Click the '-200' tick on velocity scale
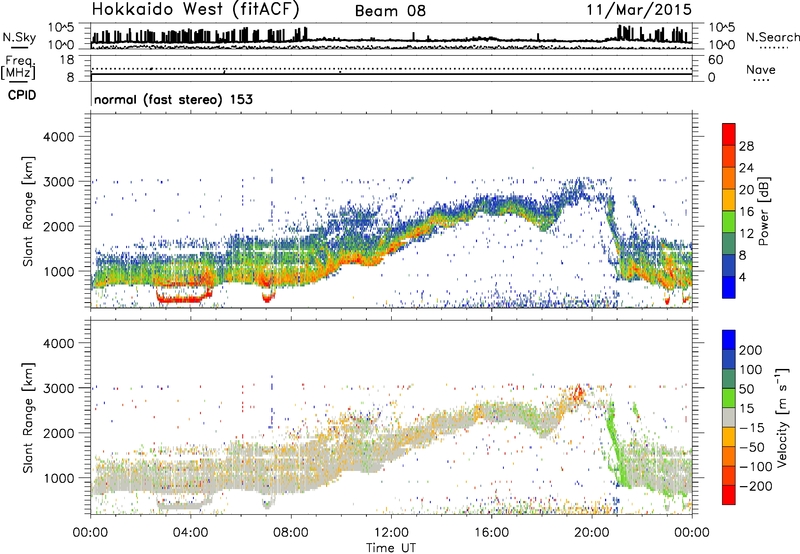Screen dimensions: 800x554 (x=755, y=486)
